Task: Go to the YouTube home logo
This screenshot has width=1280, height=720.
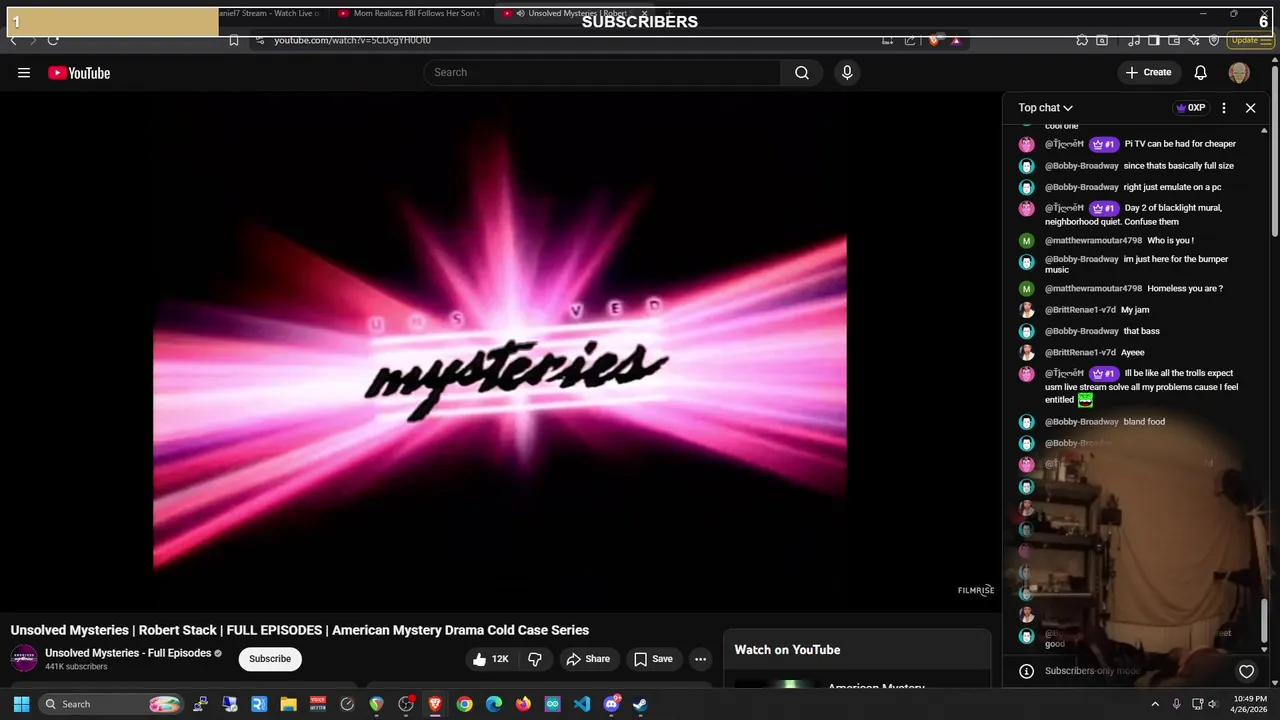Action: [x=79, y=73]
